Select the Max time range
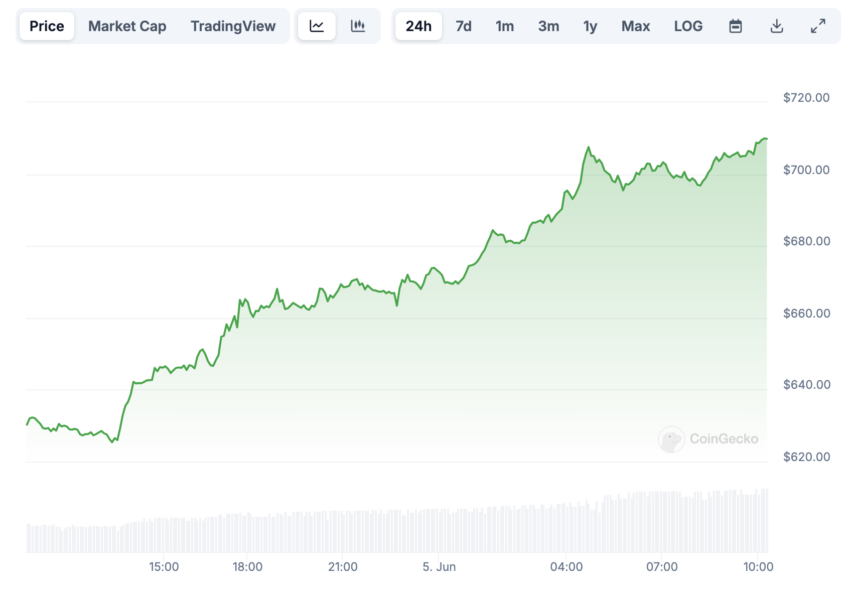 tap(636, 26)
